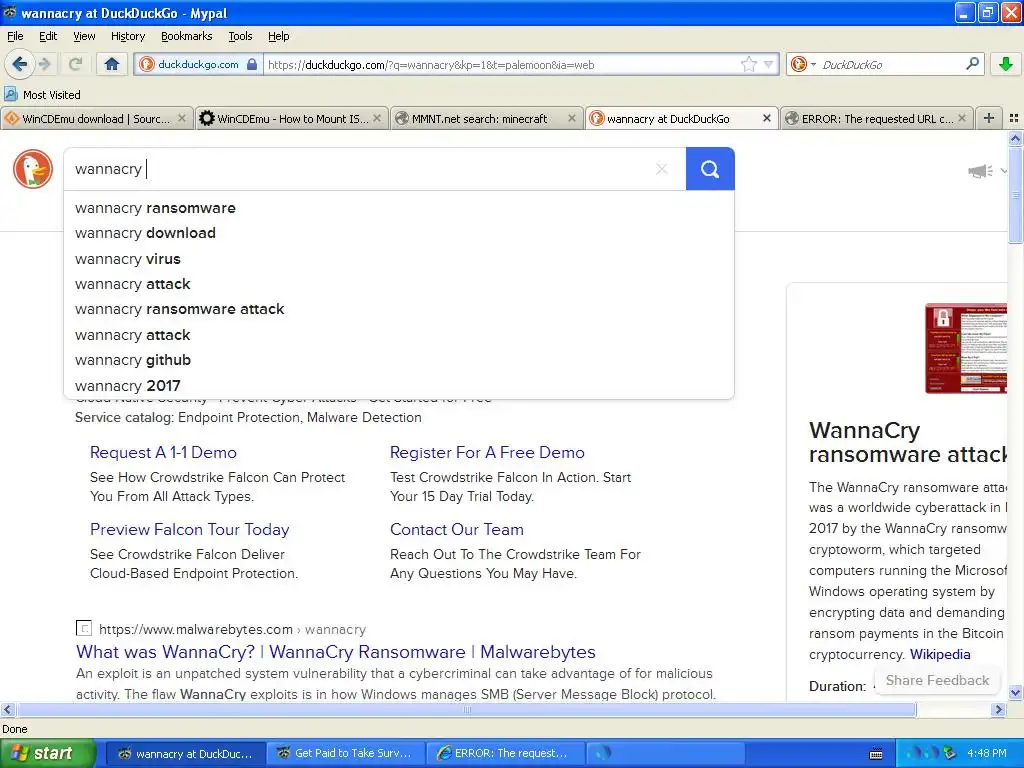Click horizontal scrollbar right arrow
Image resolution: width=1024 pixels, height=768 pixels.
pos(998,709)
